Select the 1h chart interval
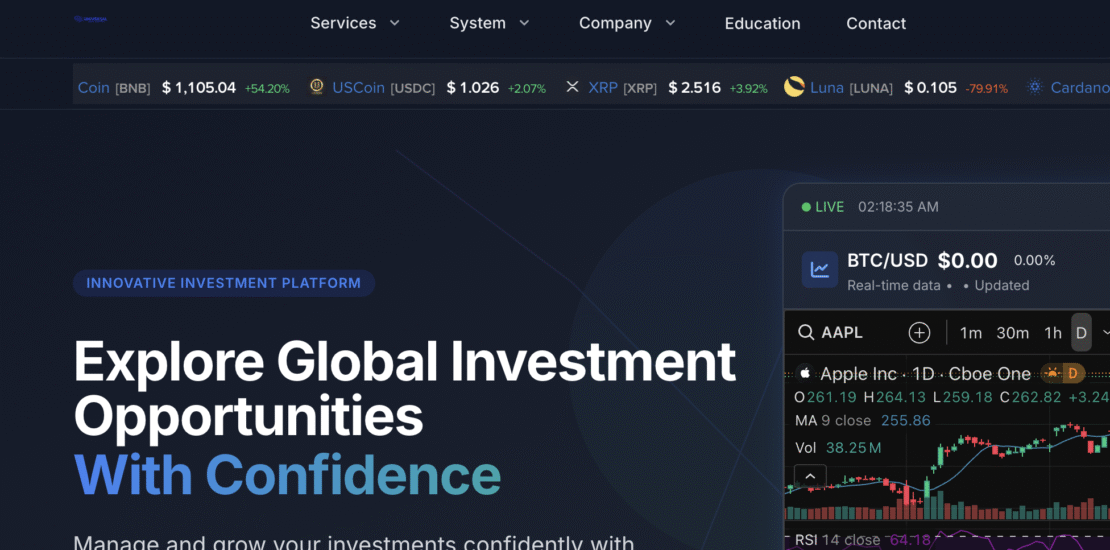Viewport: 1110px width, 550px height. 1053,333
